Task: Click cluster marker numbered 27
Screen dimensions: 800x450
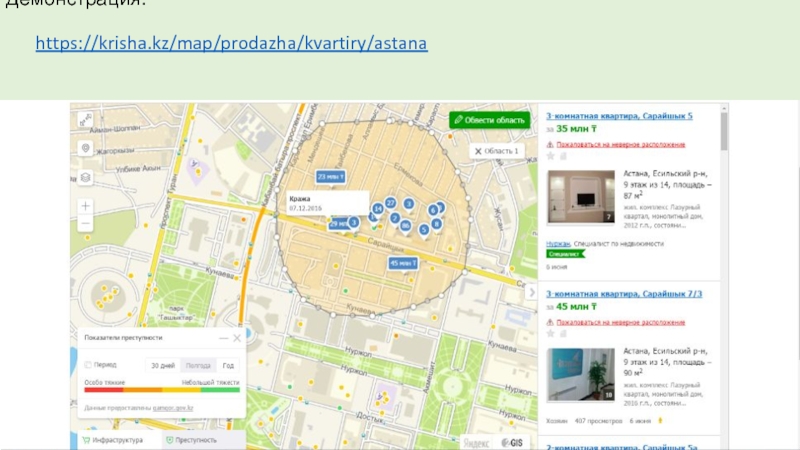Action: (x=390, y=203)
